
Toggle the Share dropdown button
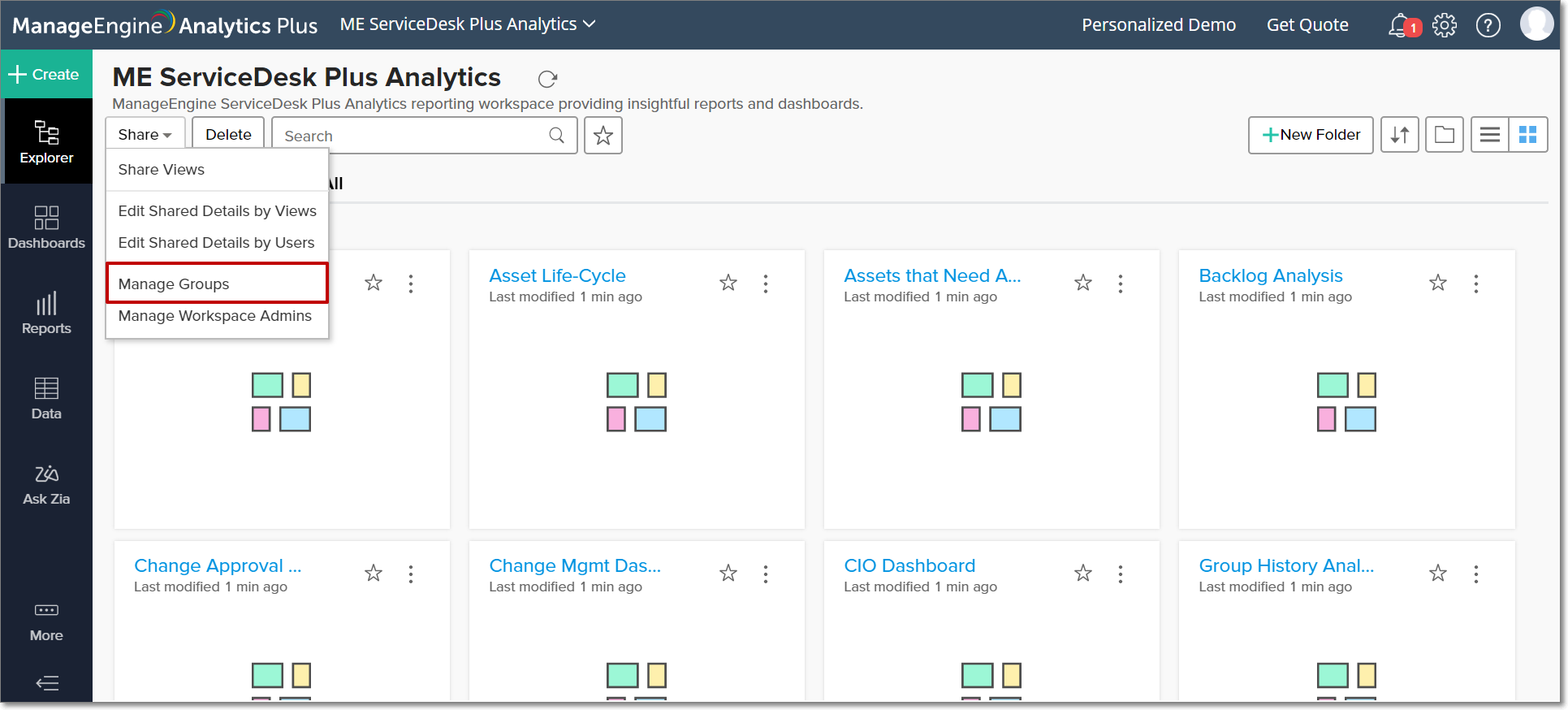pyautogui.click(x=145, y=135)
